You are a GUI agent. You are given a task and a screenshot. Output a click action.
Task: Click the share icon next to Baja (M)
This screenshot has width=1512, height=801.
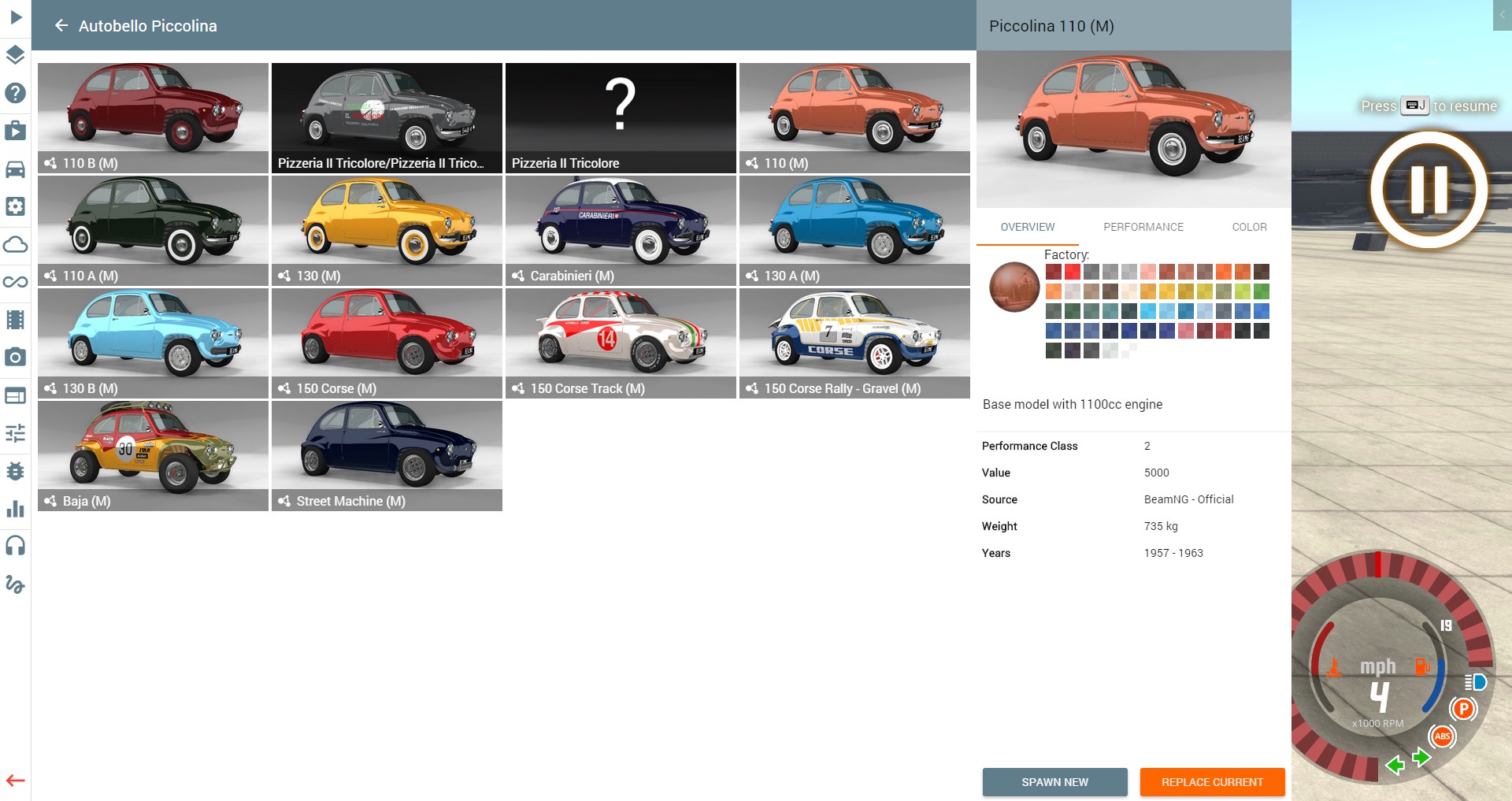[50, 501]
